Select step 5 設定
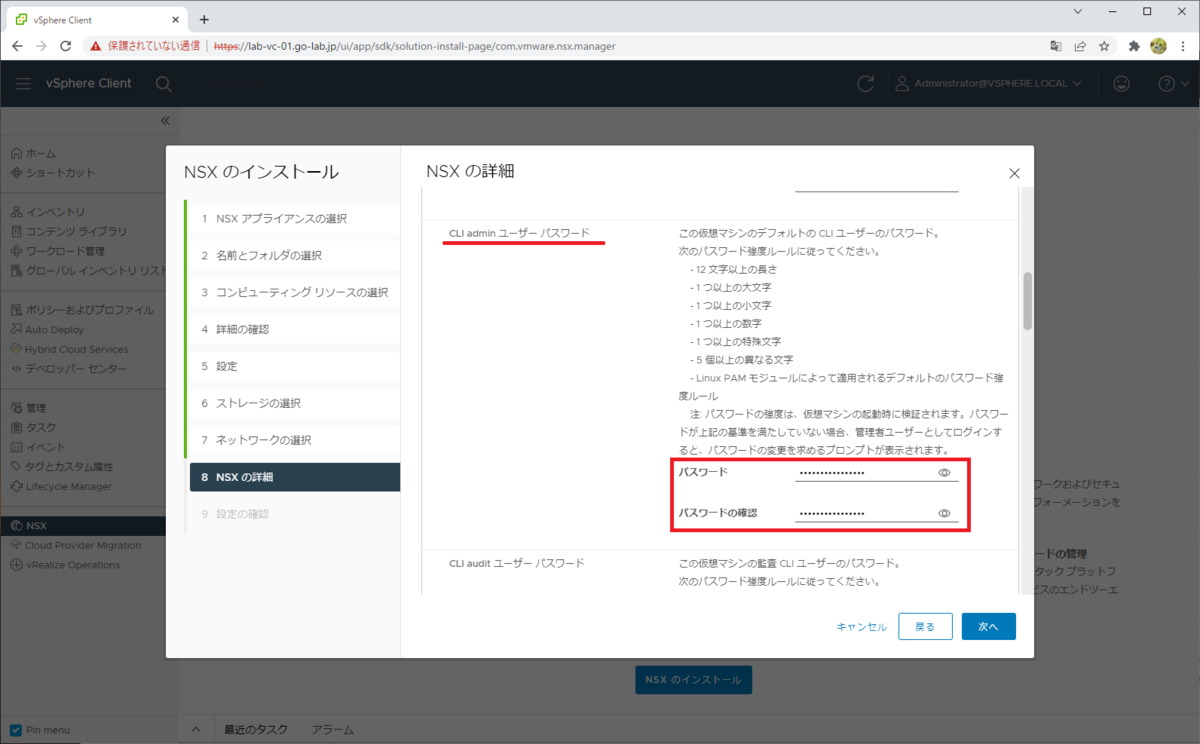1200x744 pixels. (293, 366)
